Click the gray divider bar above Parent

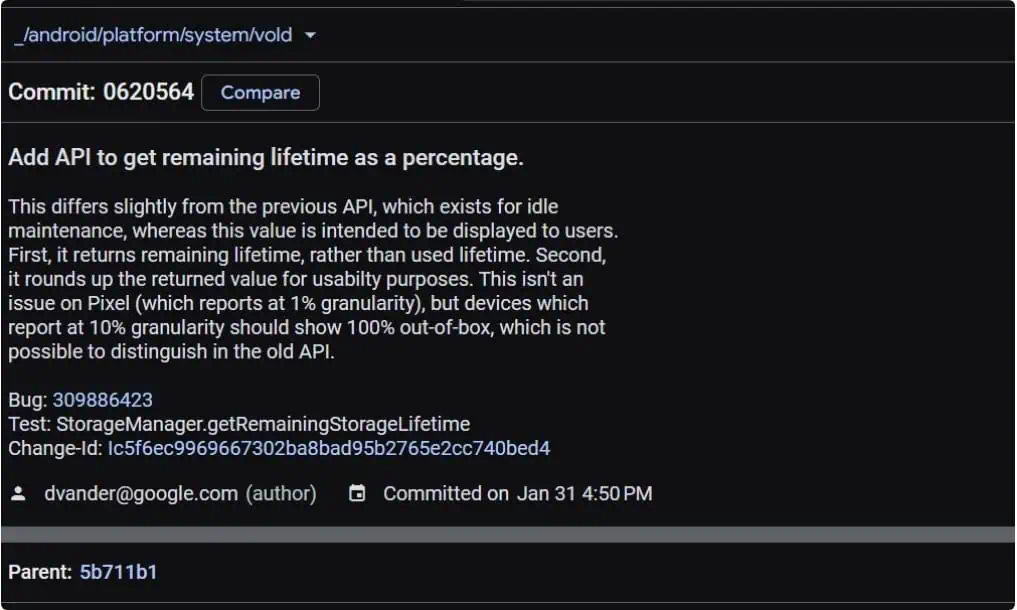pyautogui.click(x=508, y=534)
